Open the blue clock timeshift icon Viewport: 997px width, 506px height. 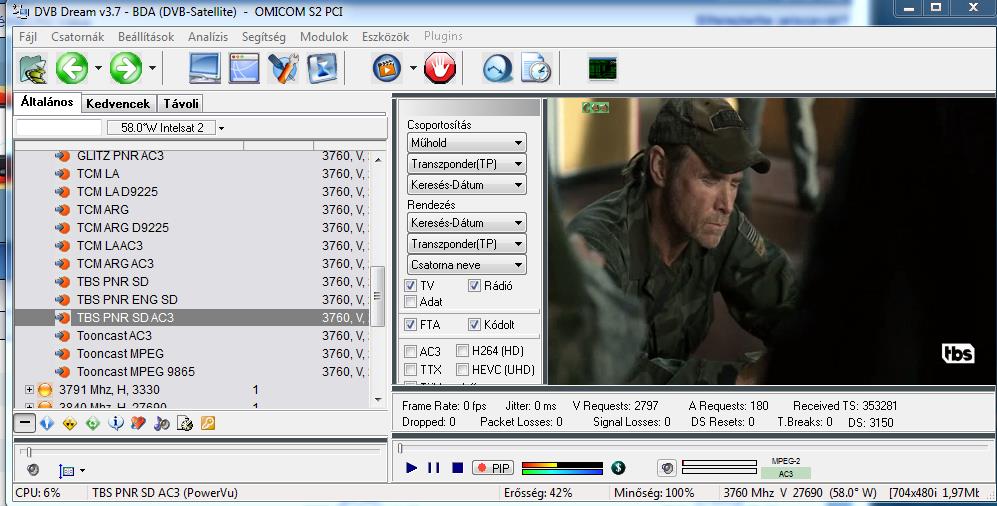(x=497, y=68)
